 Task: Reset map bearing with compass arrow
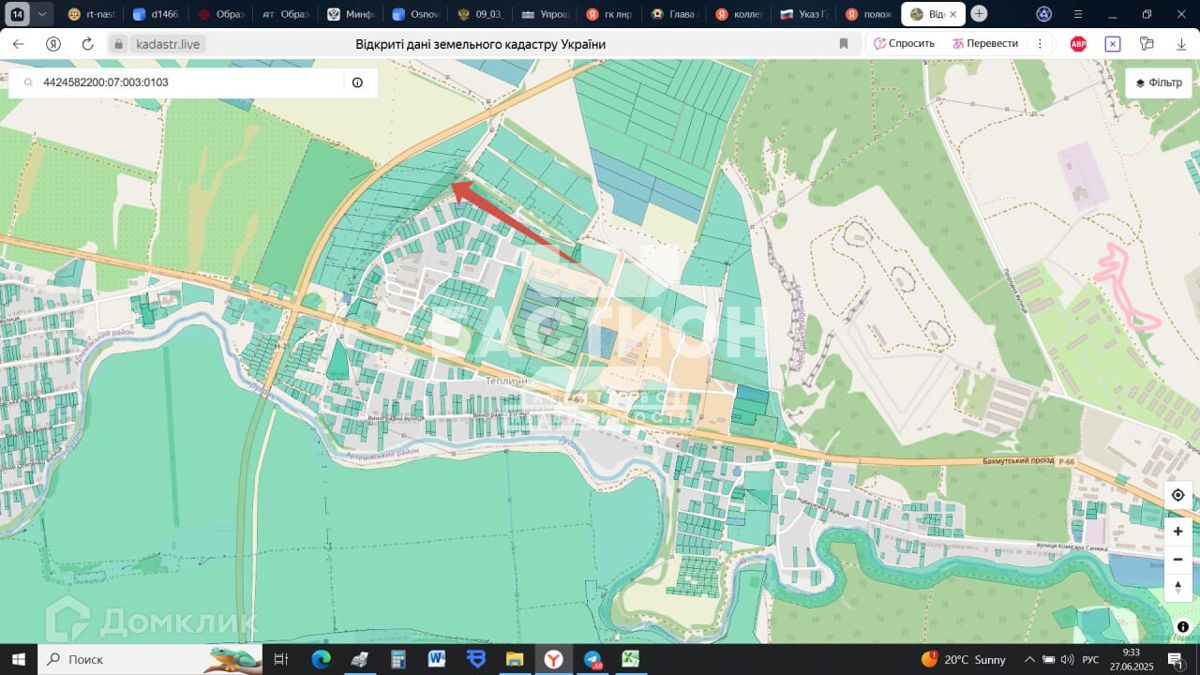1177,586
